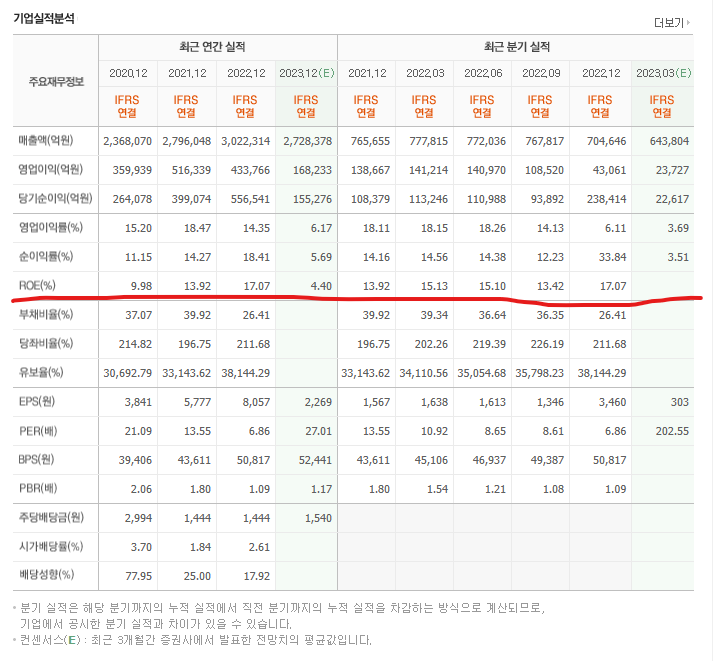The width and height of the screenshot is (713, 661).
Task: Click the 52,441 BPS estimate value
Action: click(x=315, y=461)
